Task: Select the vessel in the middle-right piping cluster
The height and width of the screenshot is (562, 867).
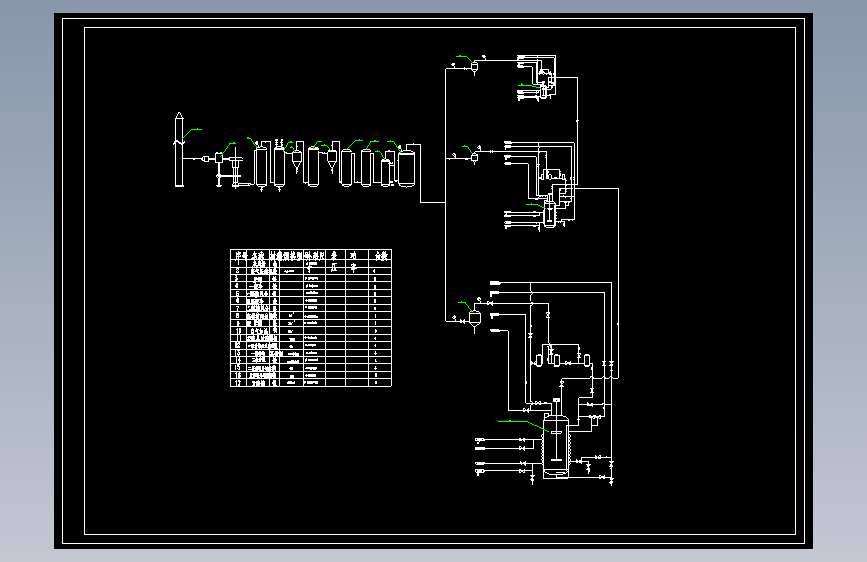Action: click(x=550, y=215)
